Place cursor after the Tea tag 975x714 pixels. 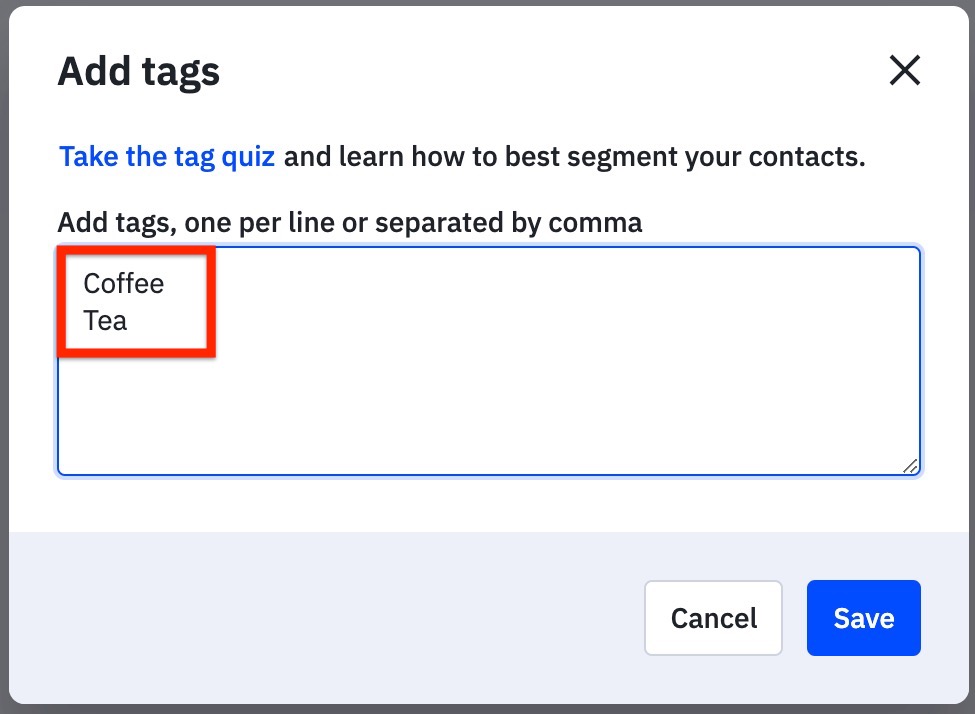(132, 320)
